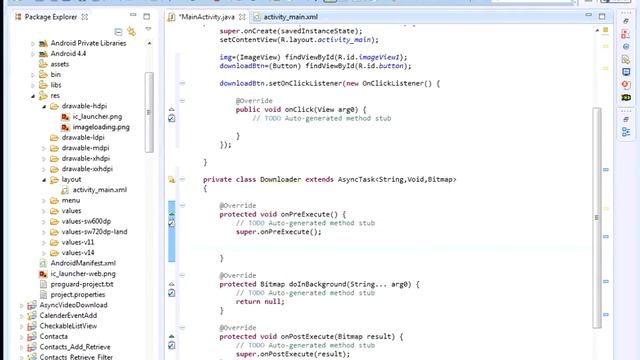Switch to the activity_main.xml editor tab
Screen dimensions: 640x360
point(290,17)
